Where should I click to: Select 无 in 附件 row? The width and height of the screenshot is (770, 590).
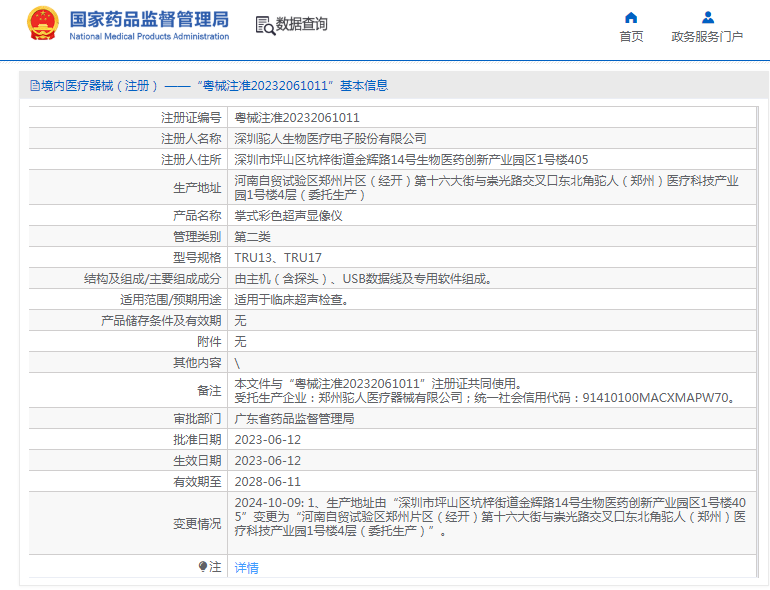click(x=240, y=341)
